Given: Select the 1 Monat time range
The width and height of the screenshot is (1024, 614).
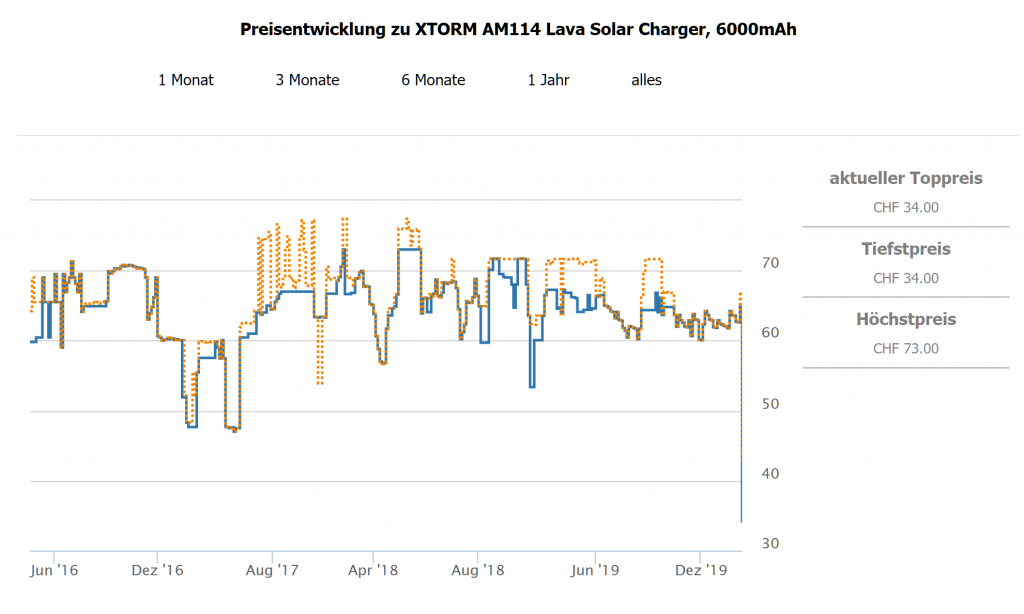Looking at the screenshot, I should [x=186, y=80].
